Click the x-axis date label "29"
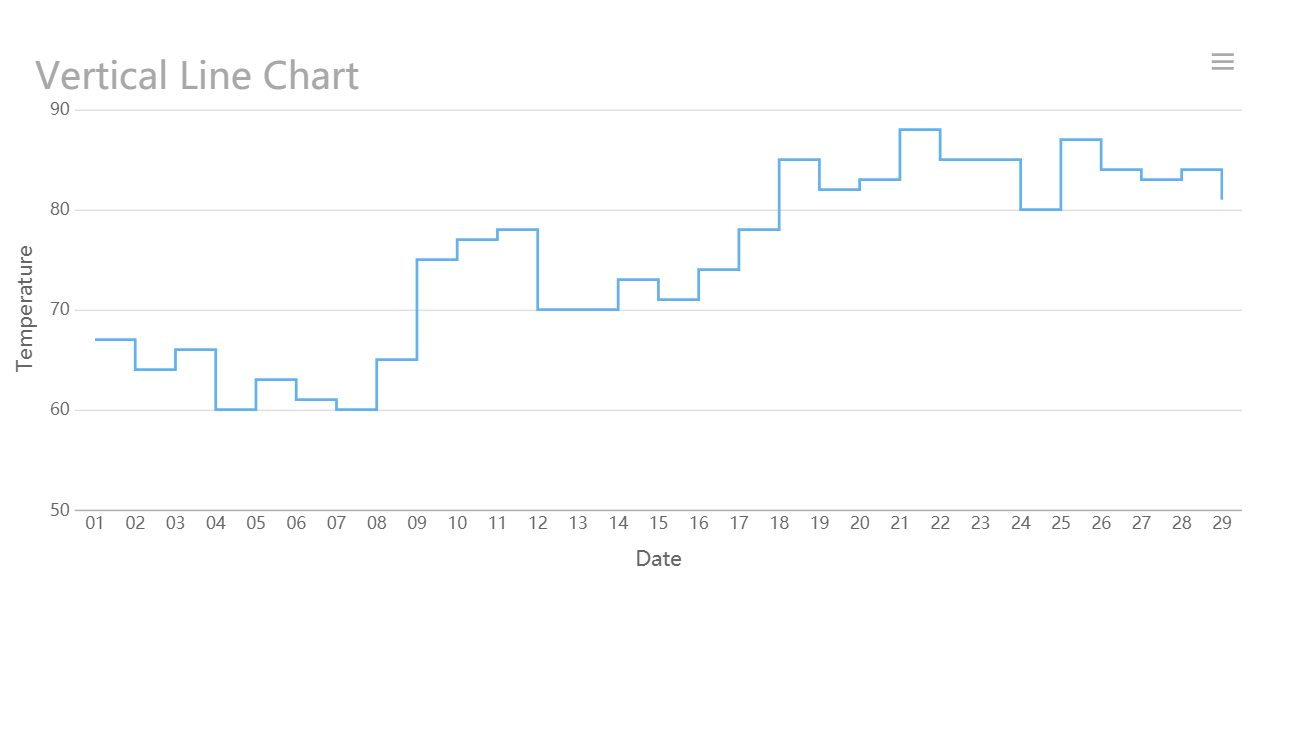Image resolution: width=1290 pixels, height=745 pixels. point(1221,523)
